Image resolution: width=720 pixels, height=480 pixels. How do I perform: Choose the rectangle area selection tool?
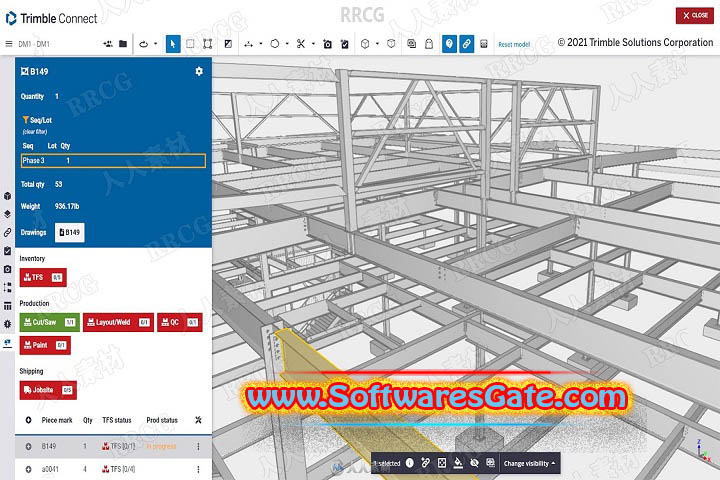(x=190, y=44)
